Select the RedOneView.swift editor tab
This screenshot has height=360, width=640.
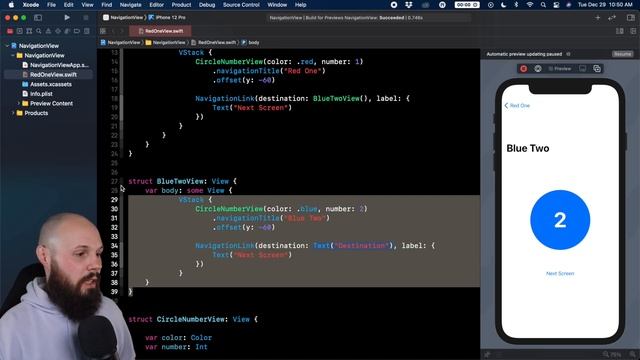point(160,31)
